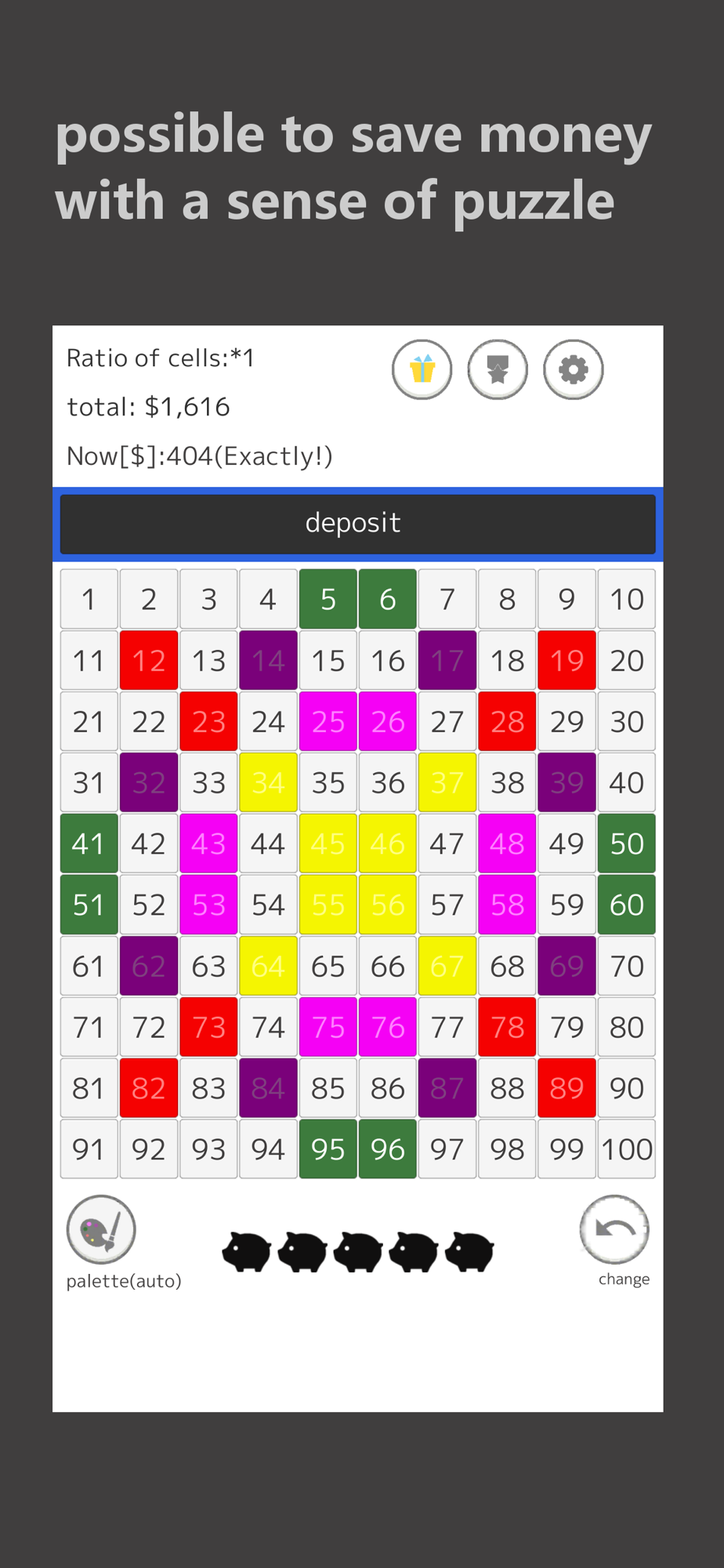Toggle green cell 5
The width and height of the screenshot is (724, 1568).
click(328, 599)
